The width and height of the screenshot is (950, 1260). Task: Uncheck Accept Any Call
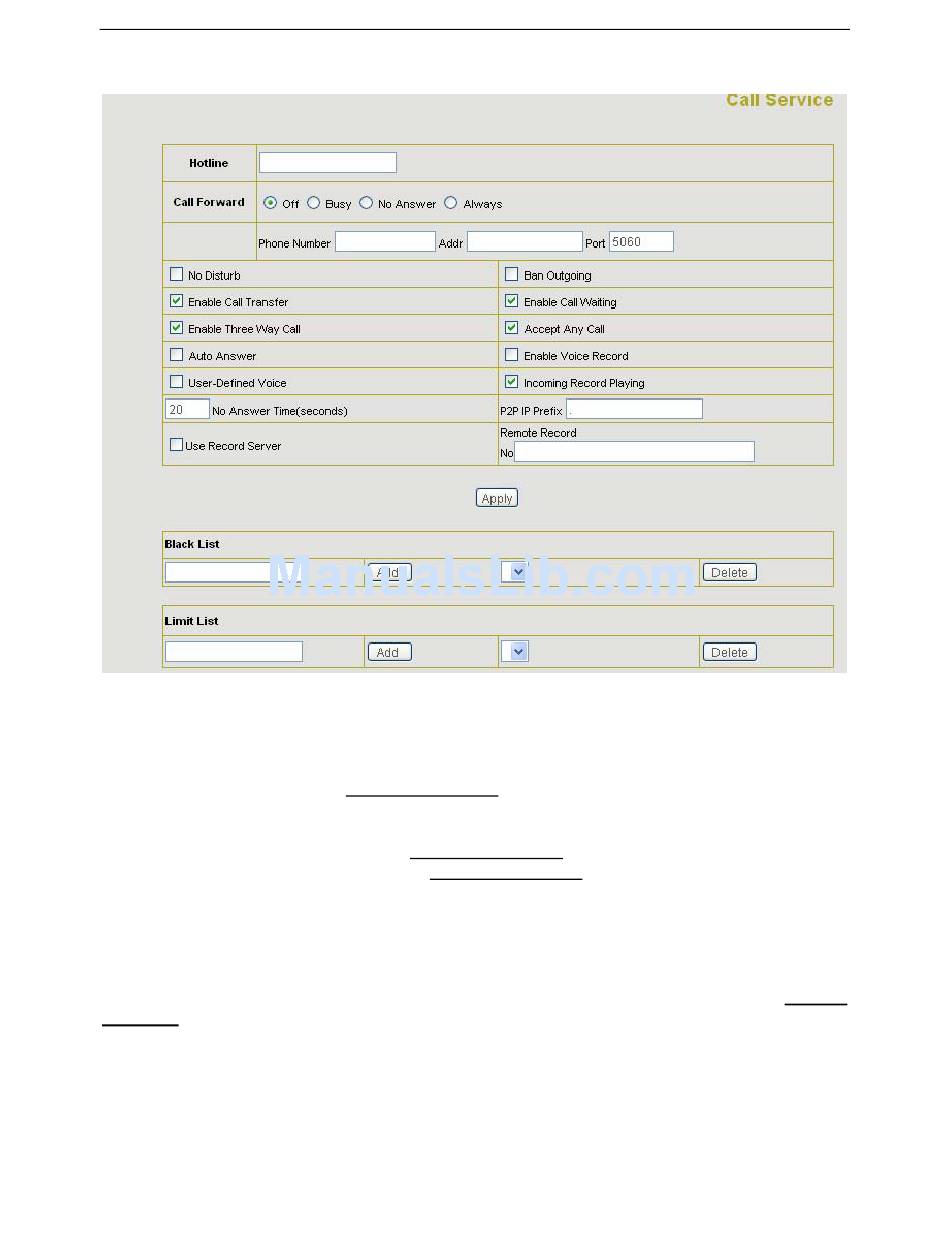(x=512, y=328)
